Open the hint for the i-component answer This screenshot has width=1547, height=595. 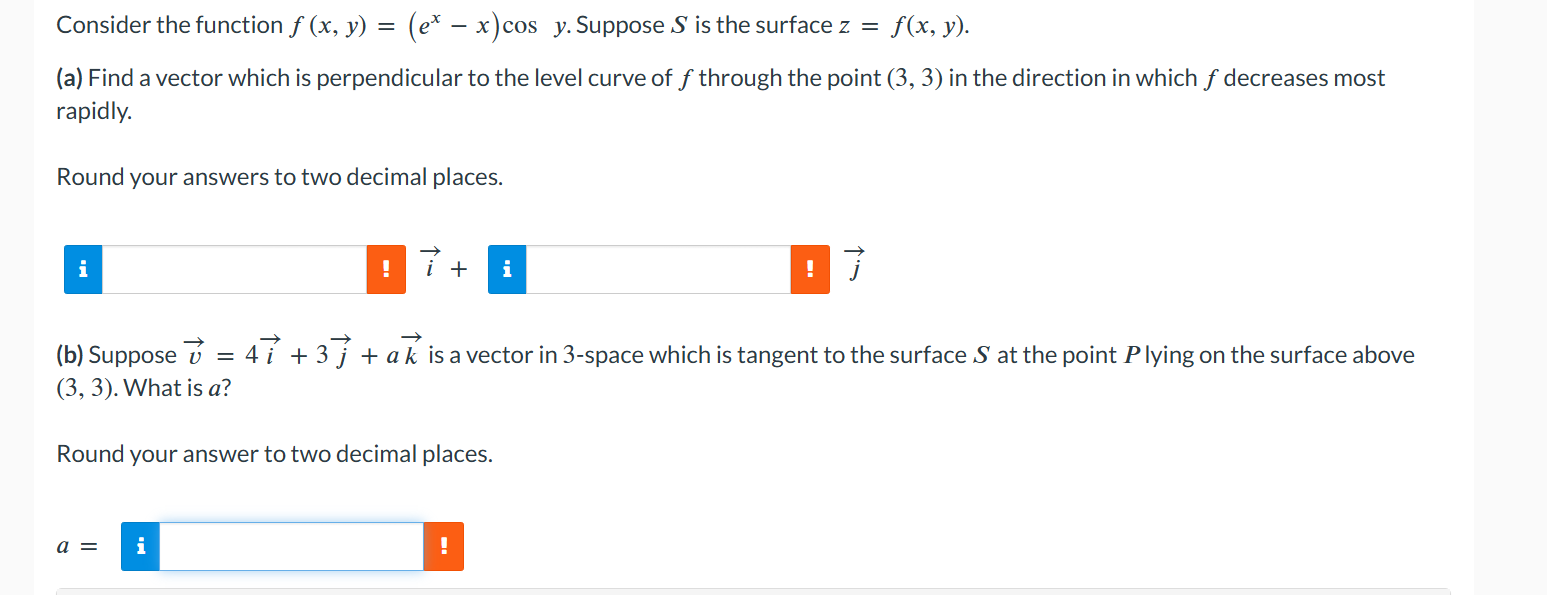click(x=82, y=268)
